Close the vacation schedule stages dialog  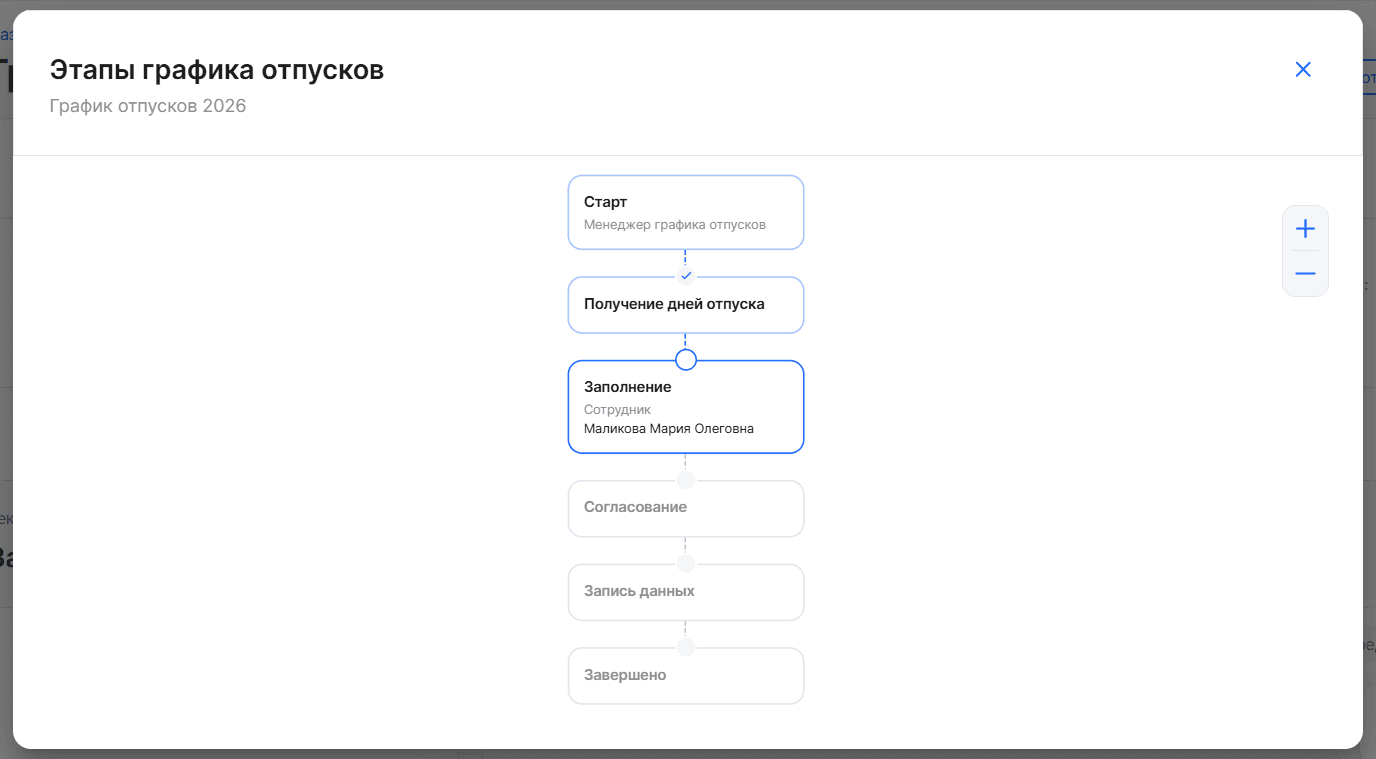click(x=1303, y=69)
